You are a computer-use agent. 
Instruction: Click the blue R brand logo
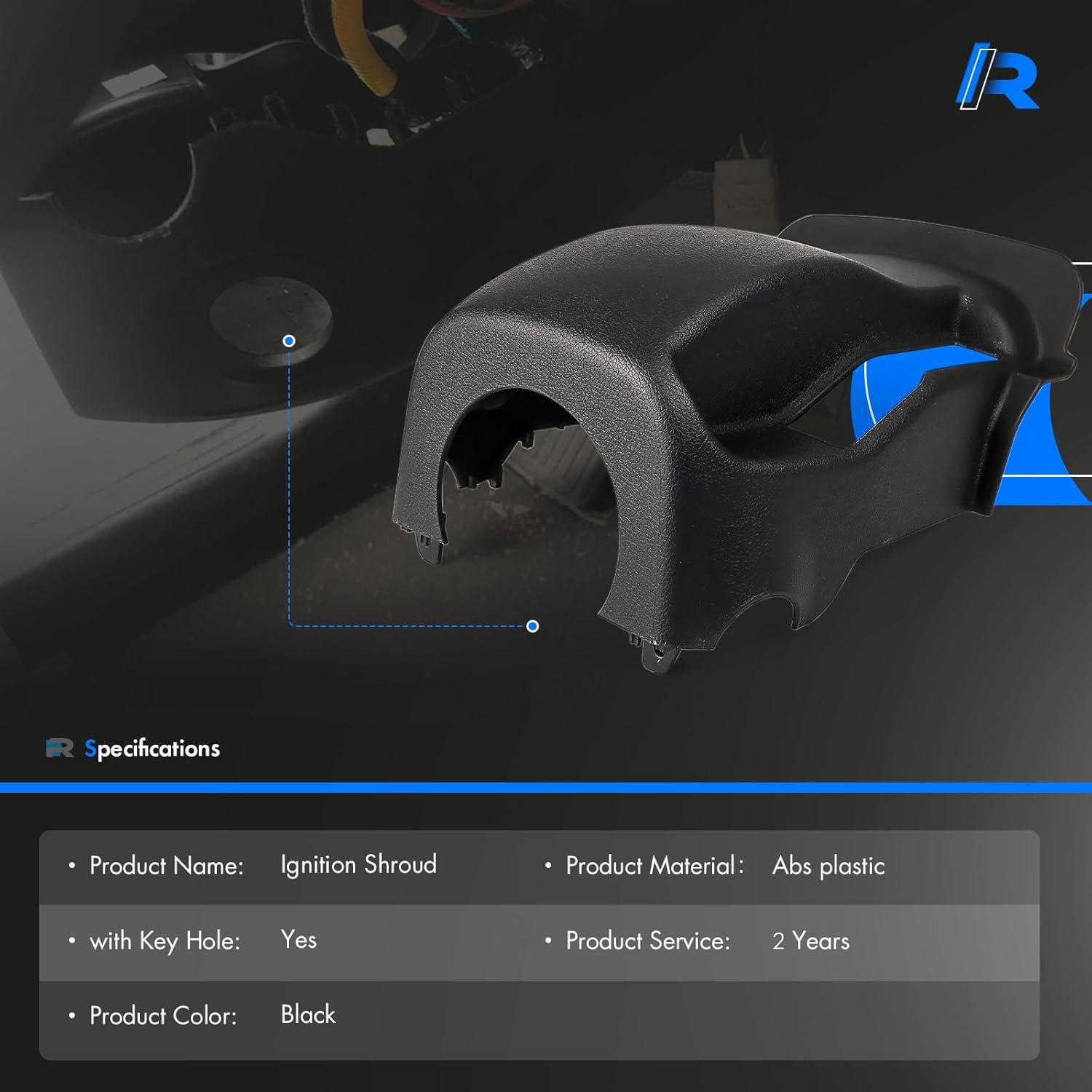[997, 77]
